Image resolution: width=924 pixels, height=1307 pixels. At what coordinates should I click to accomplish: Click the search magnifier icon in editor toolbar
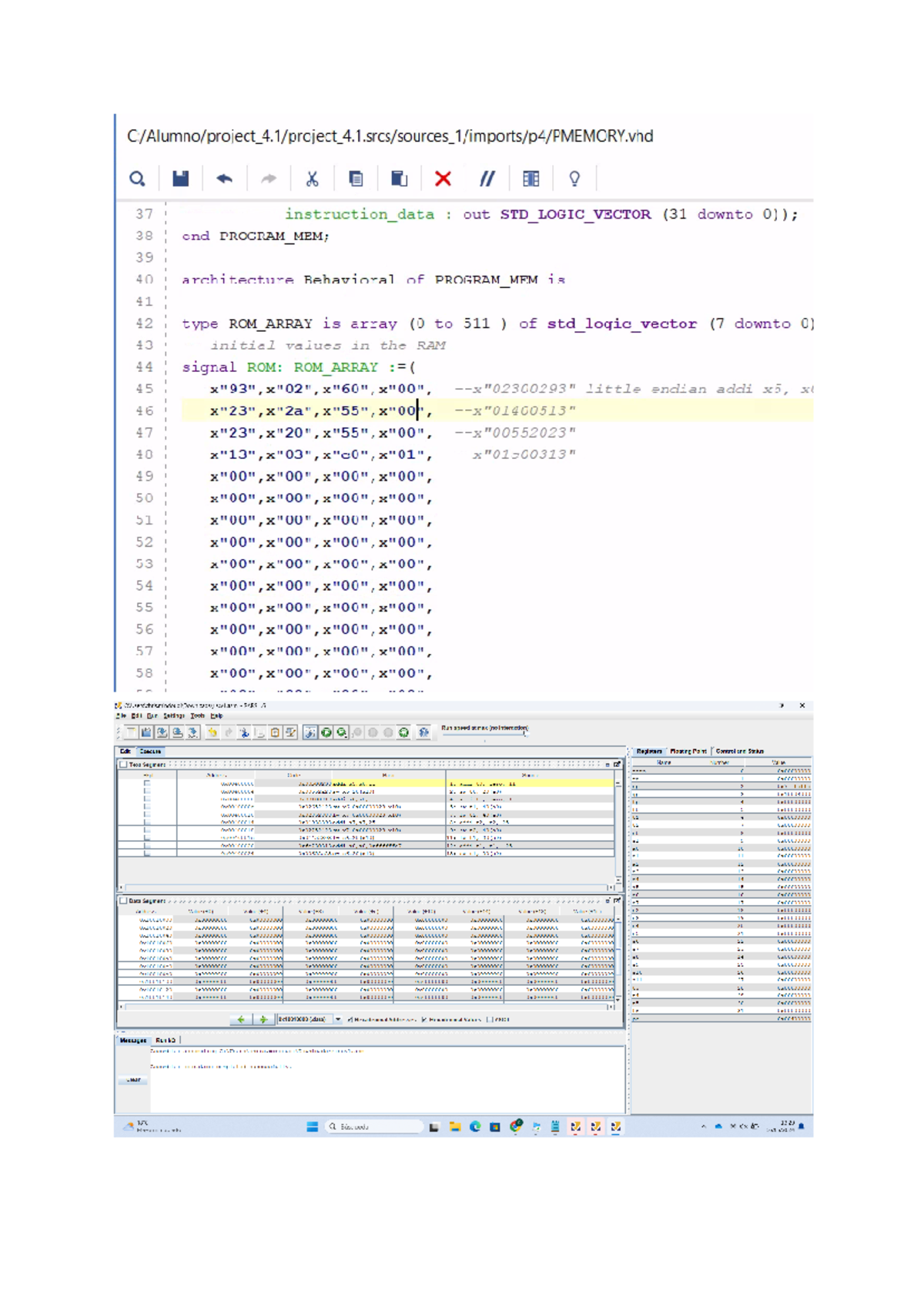137,179
